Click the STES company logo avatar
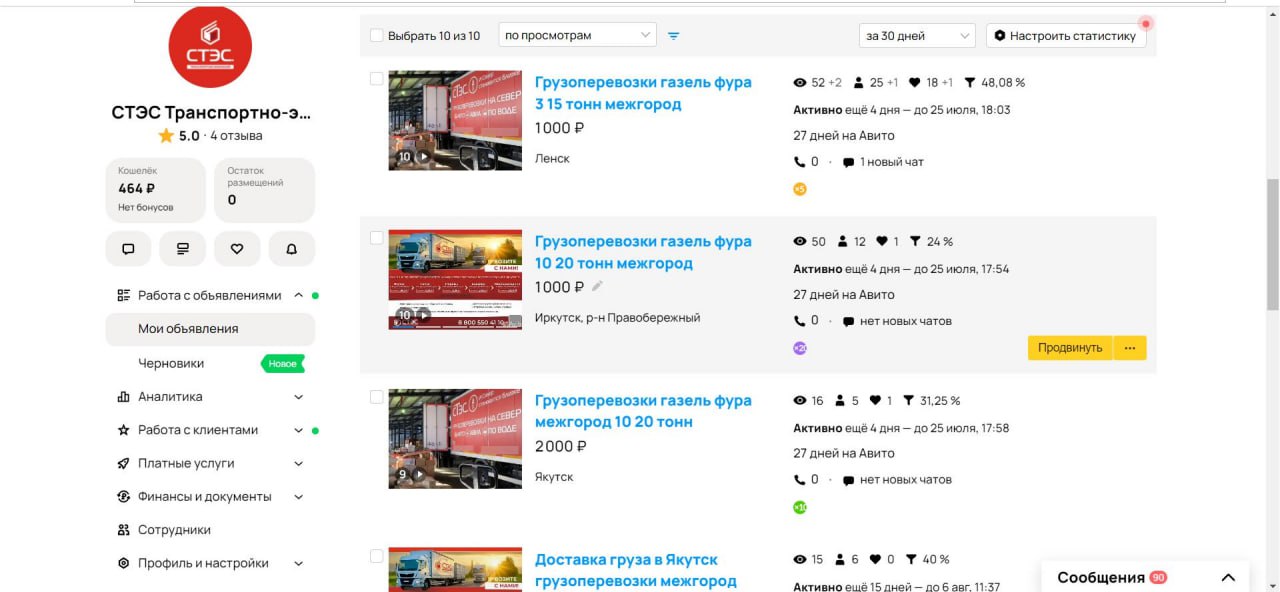The image size is (1280, 592). 210,46
